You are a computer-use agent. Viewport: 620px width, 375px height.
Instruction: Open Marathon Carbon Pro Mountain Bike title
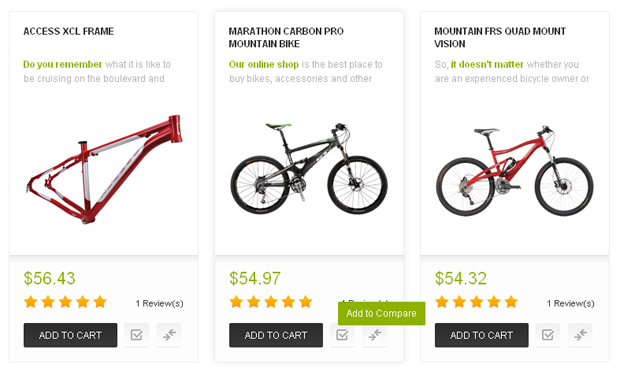click(x=286, y=37)
